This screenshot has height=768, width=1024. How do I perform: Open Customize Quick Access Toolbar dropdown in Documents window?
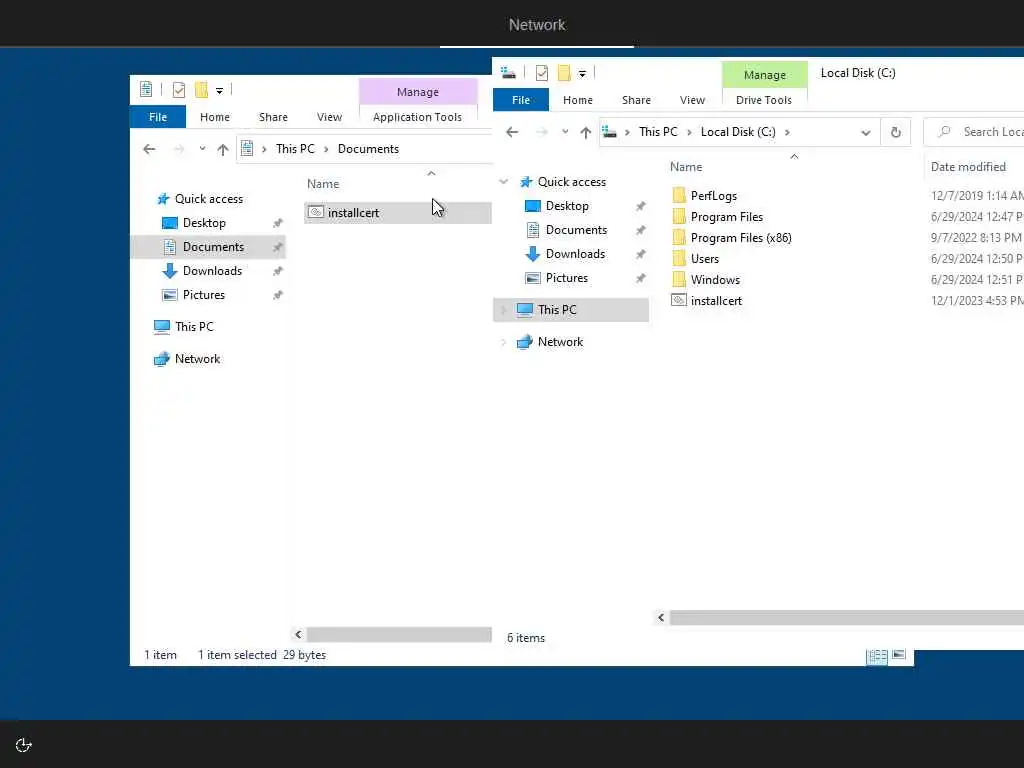coord(219,91)
